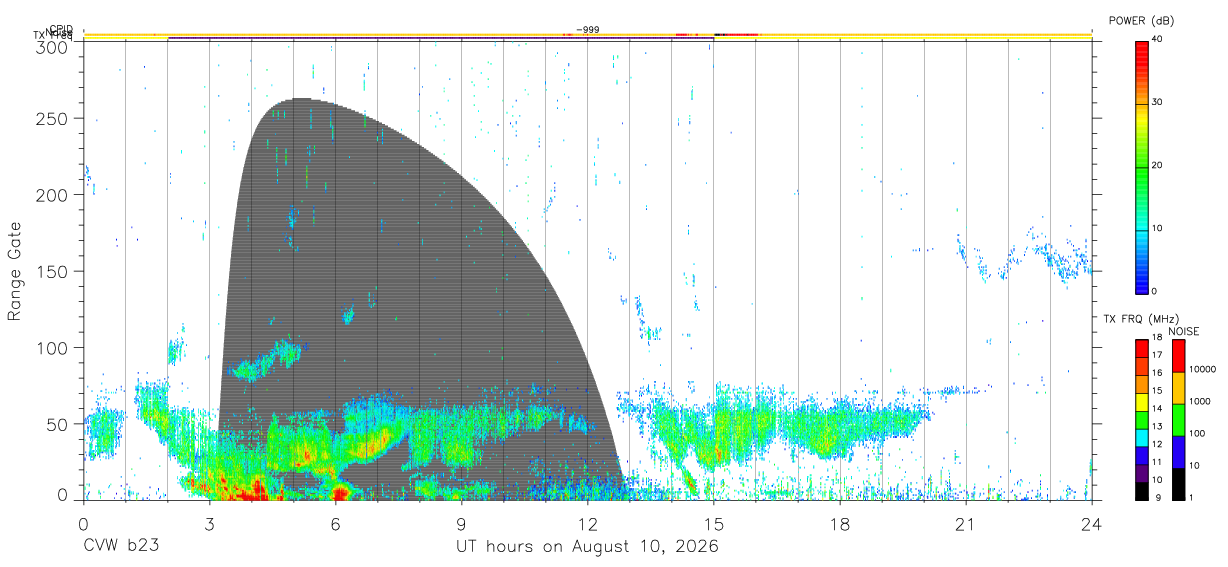Click the 21 tick on the UT hours axis

tap(966, 524)
